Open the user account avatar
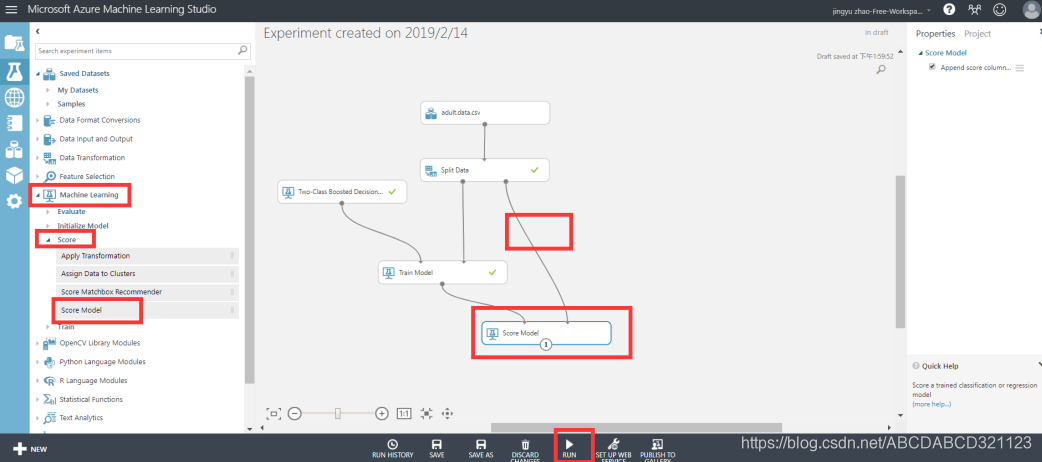The height and width of the screenshot is (462, 1042). [x=1031, y=10]
